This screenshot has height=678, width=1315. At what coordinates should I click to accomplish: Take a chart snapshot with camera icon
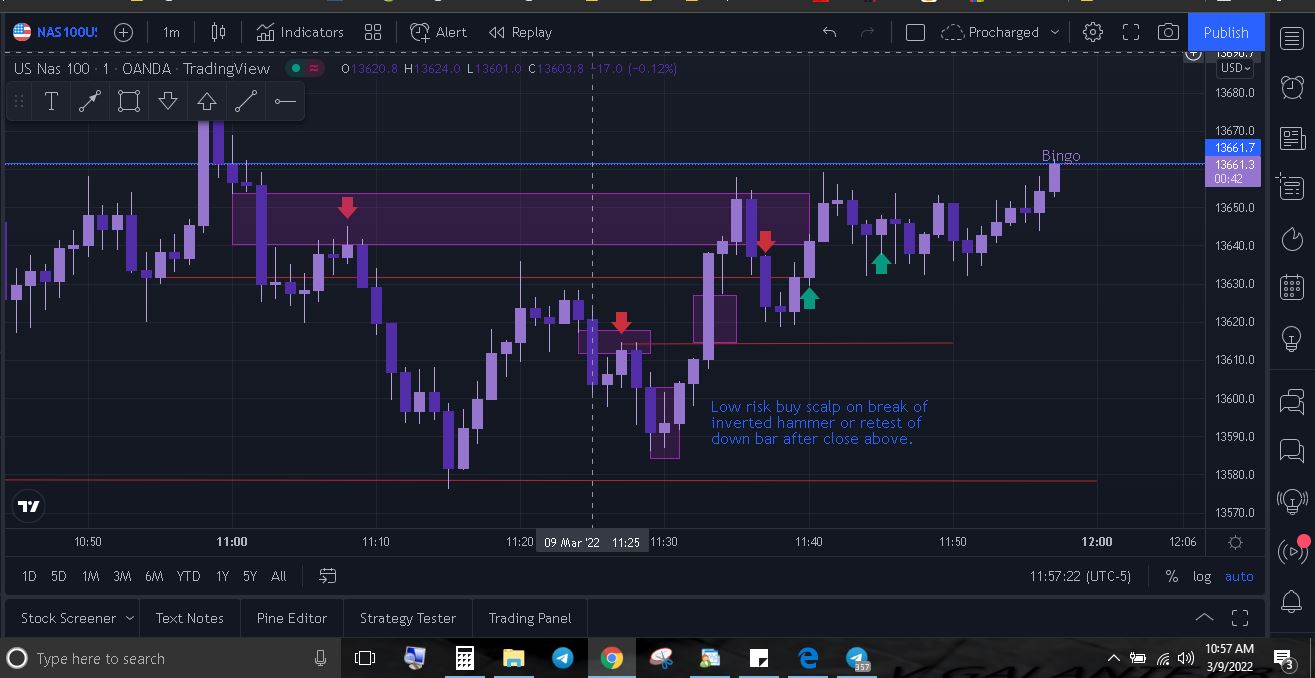pos(1168,32)
